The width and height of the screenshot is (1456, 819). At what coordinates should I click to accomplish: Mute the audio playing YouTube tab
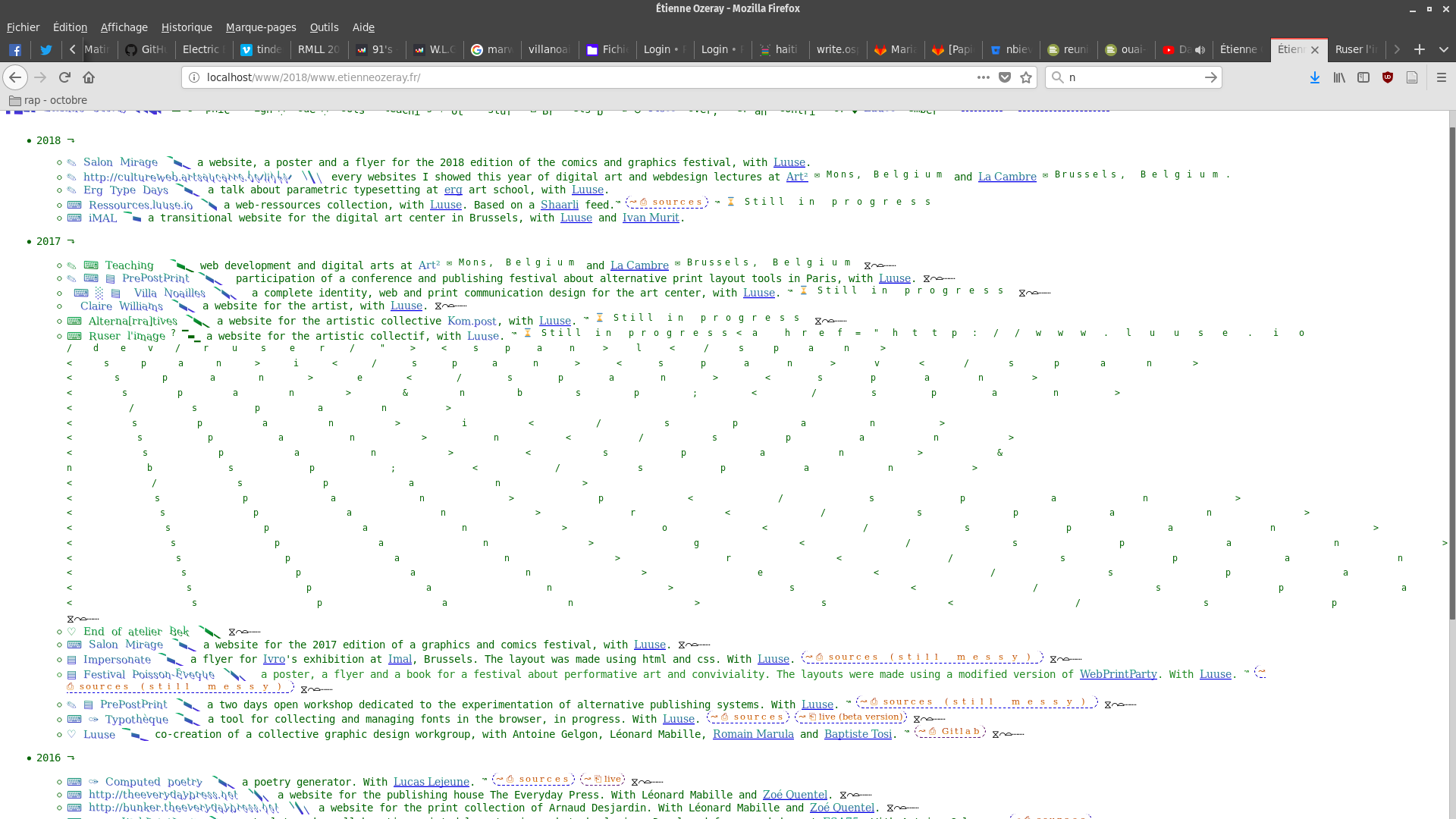(1200, 50)
